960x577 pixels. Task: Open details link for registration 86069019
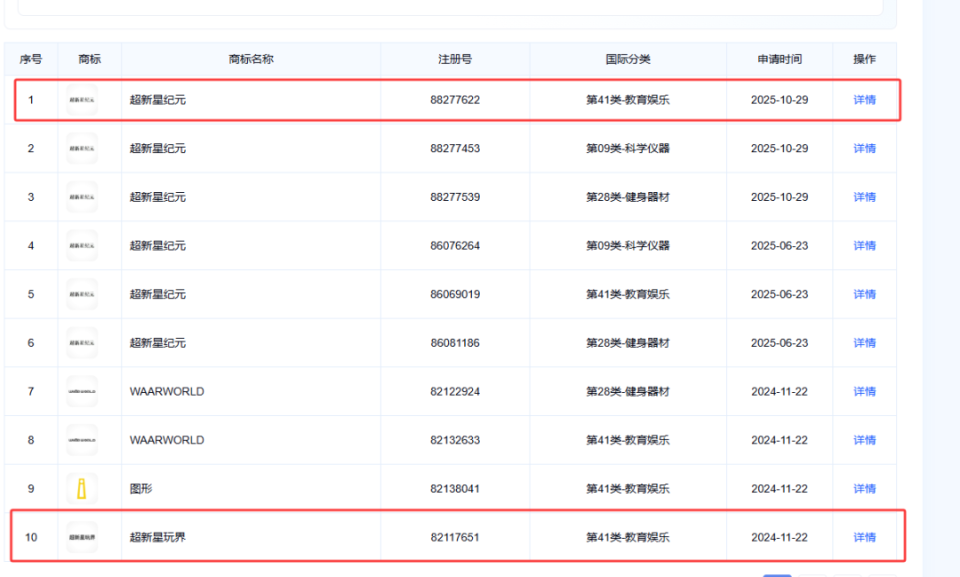[x=864, y=294]
